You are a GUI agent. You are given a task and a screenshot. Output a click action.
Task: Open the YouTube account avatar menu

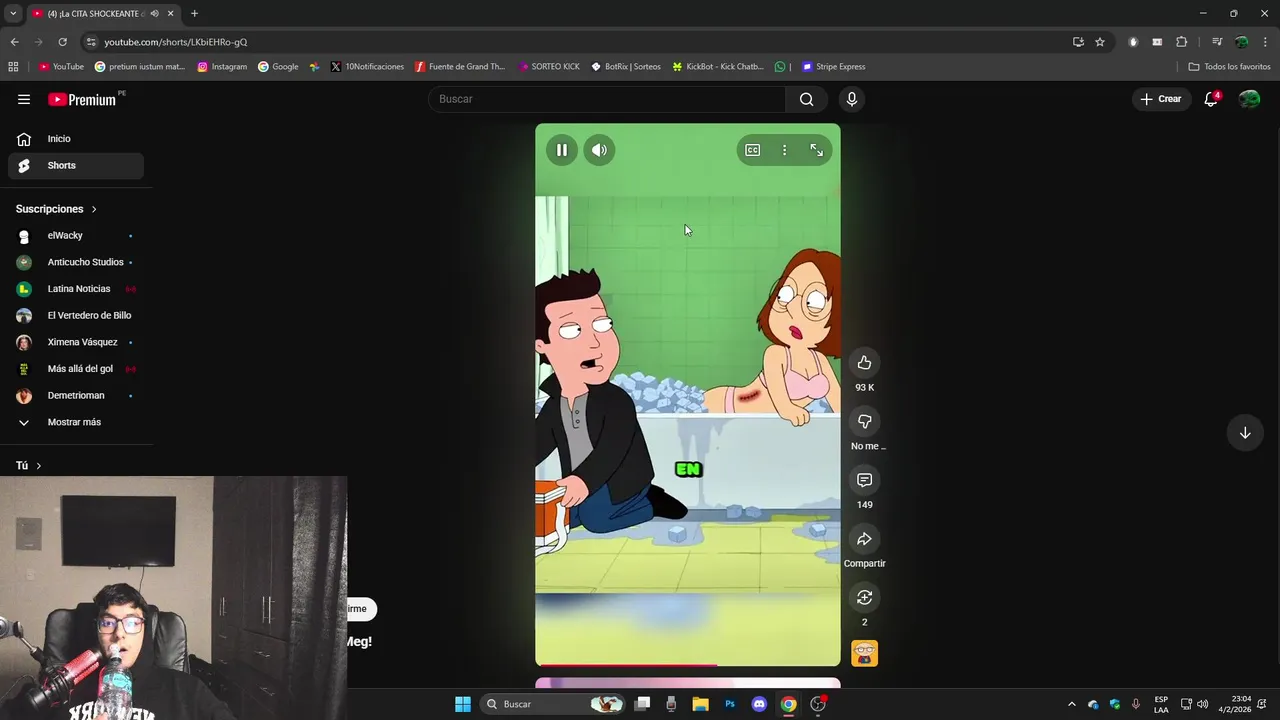(x=1249, y=99)
